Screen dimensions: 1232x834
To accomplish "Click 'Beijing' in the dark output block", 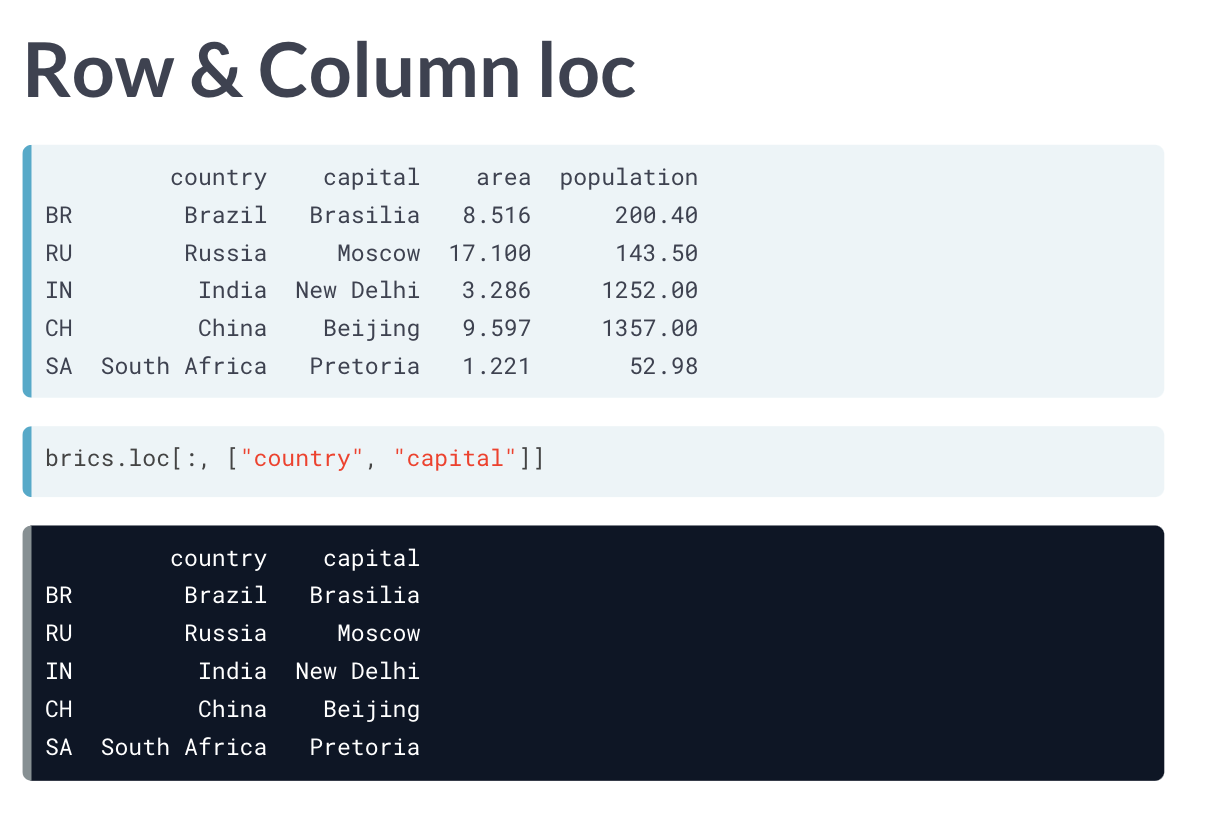I will [372, 710].
